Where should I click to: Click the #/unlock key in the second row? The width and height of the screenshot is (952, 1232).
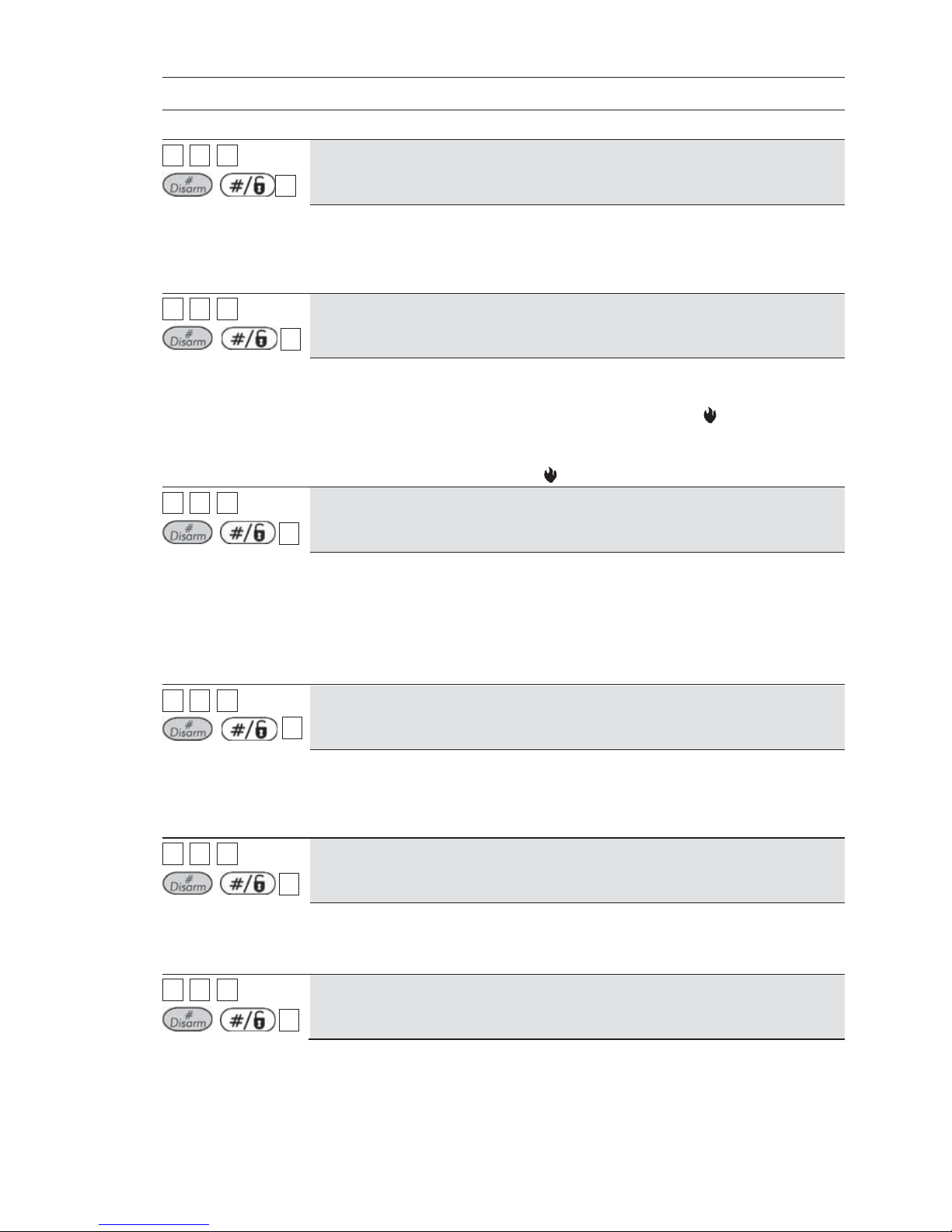pos(248,339)
